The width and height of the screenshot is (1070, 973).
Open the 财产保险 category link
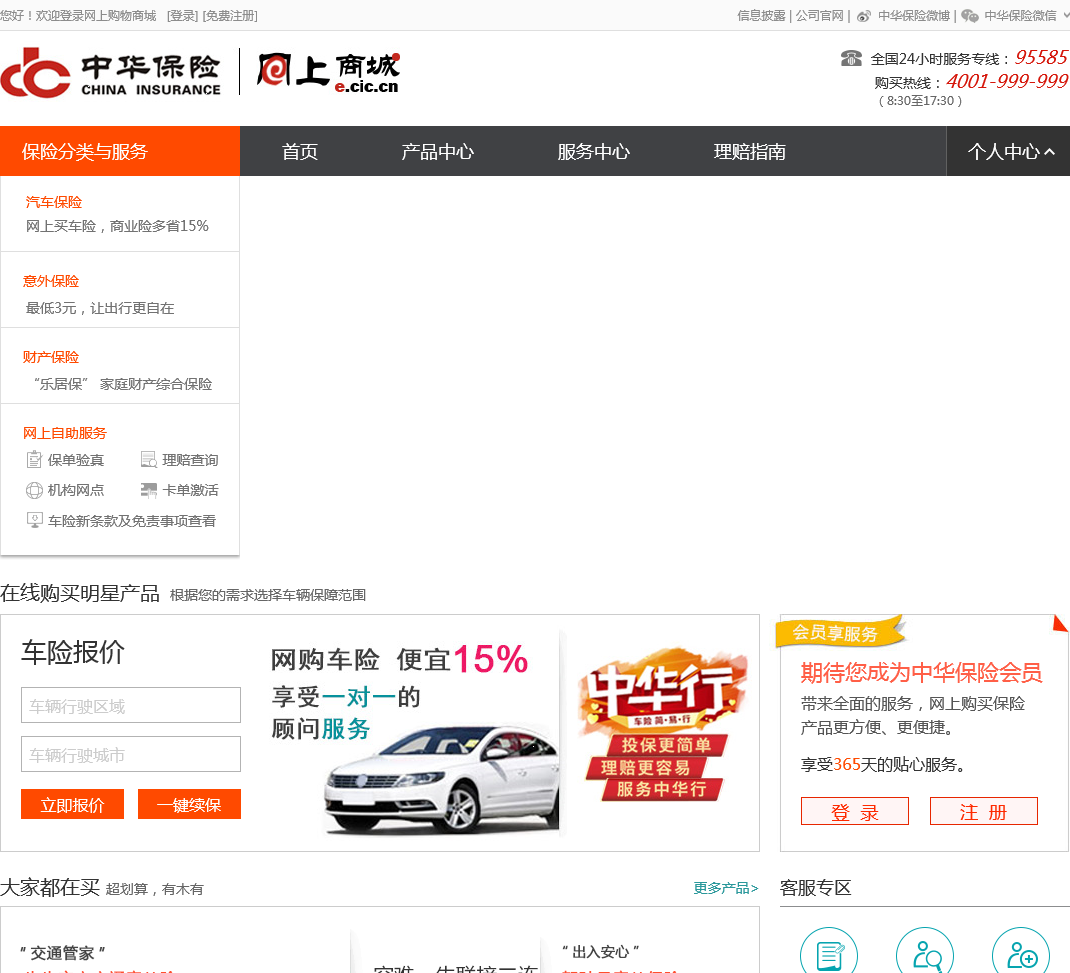pyautogui.click(x=50, y=357)
